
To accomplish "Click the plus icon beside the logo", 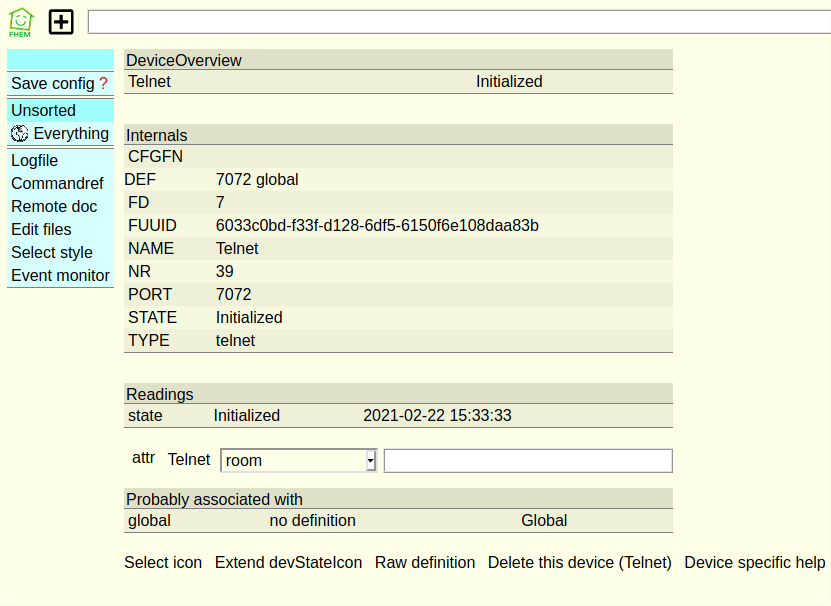I will point(61,22).
